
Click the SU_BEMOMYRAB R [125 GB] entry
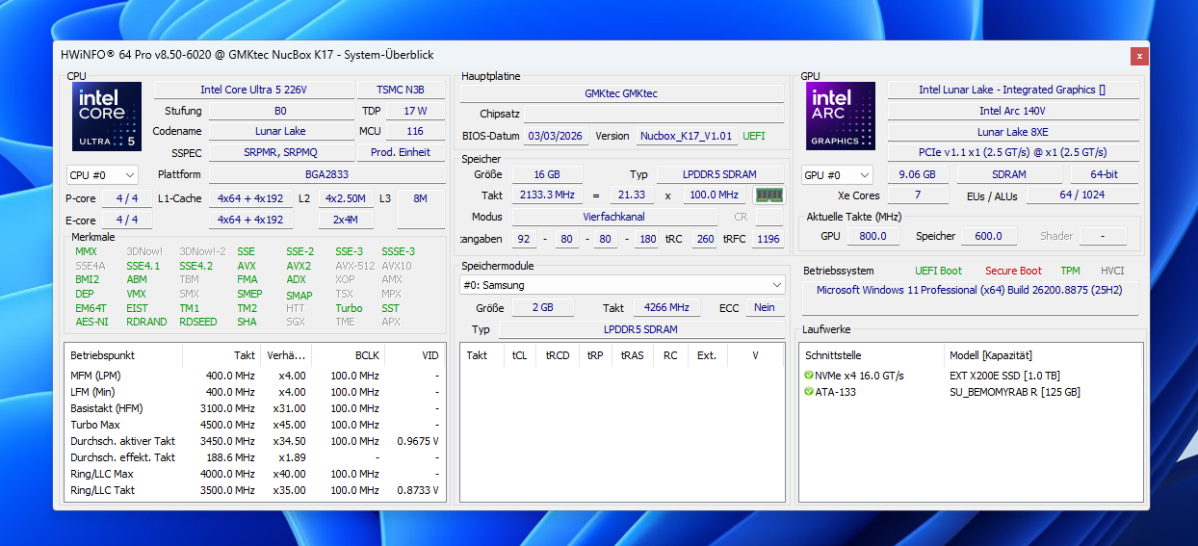tap(1015, 393)
